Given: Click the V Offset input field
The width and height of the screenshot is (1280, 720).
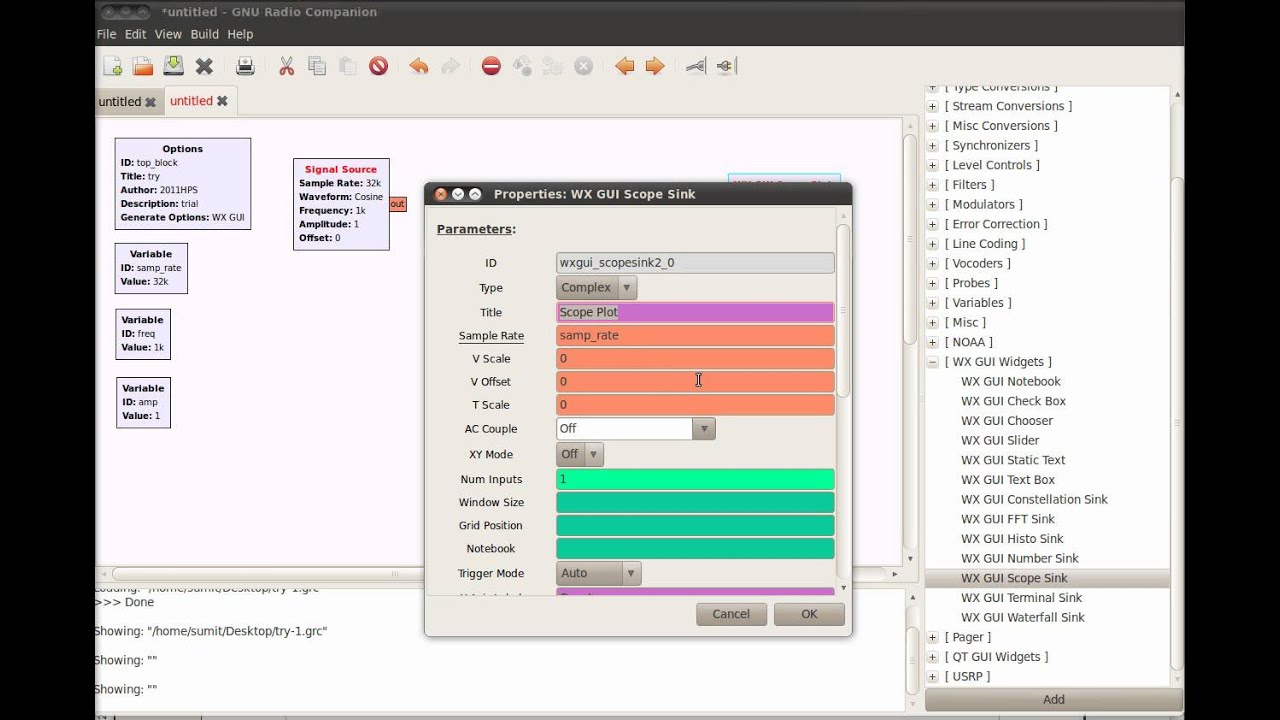Looking at the screenshot, I should click(x=695, y=381).
